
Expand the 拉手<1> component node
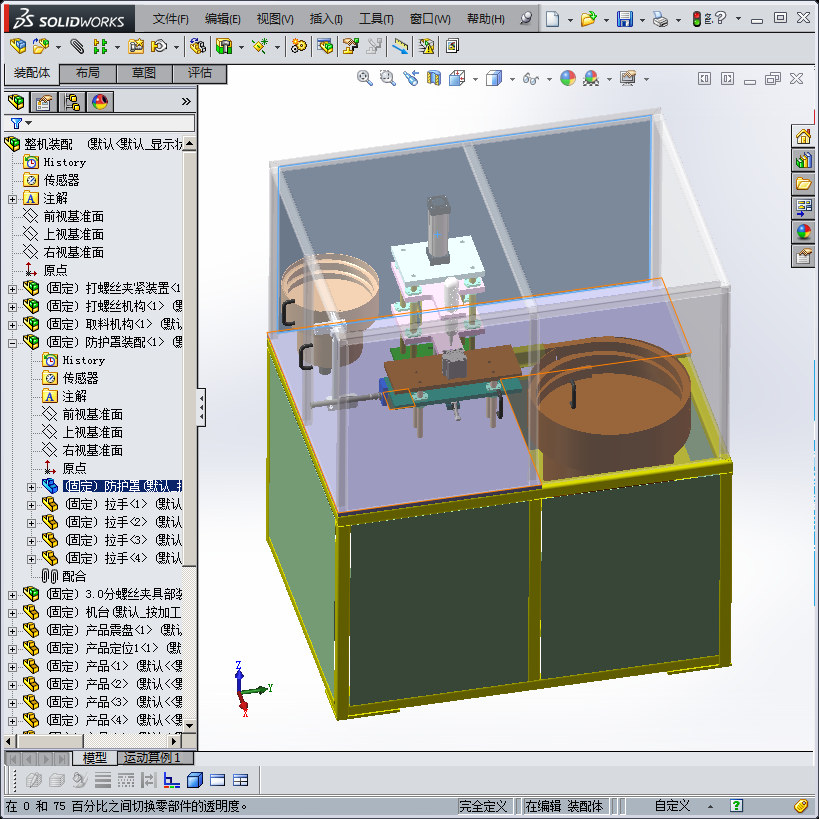coord(31,505)
